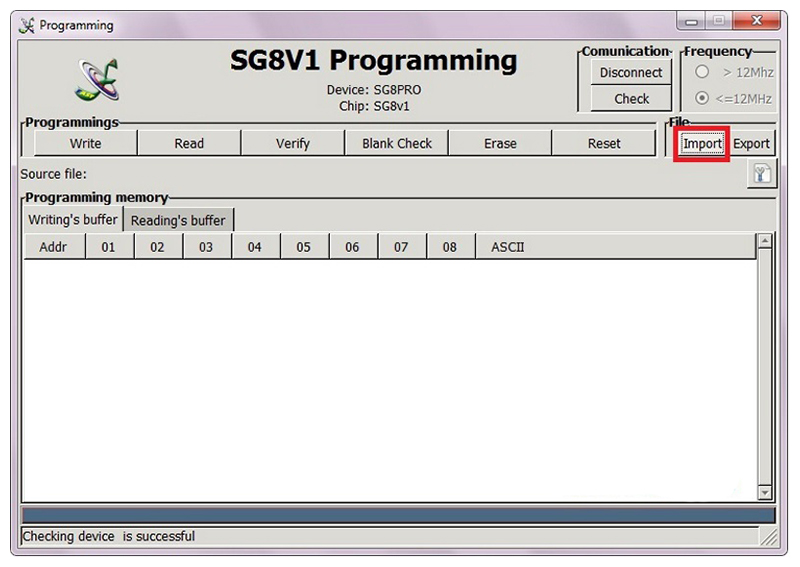Viewport: 800px width, 567px height.
Task: Click the 'Checking device is successful' status text
Action: (109, 536)
